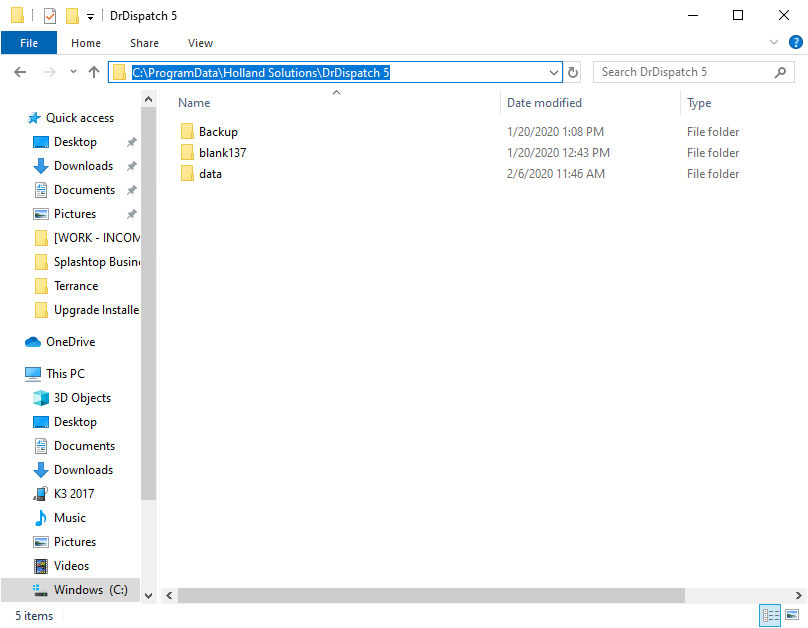Switch to Details view button
The width and height of the screenshot is (808, 628).
click(770, 615)
